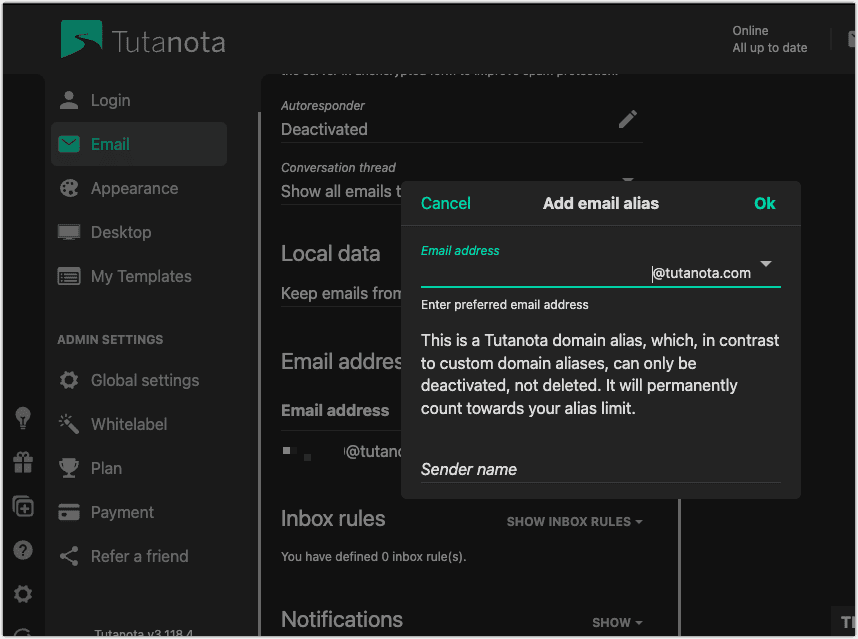Screen dimensions: 858x639
Task: Click the Deactivated autoresponder value
Action: [324, 130]
